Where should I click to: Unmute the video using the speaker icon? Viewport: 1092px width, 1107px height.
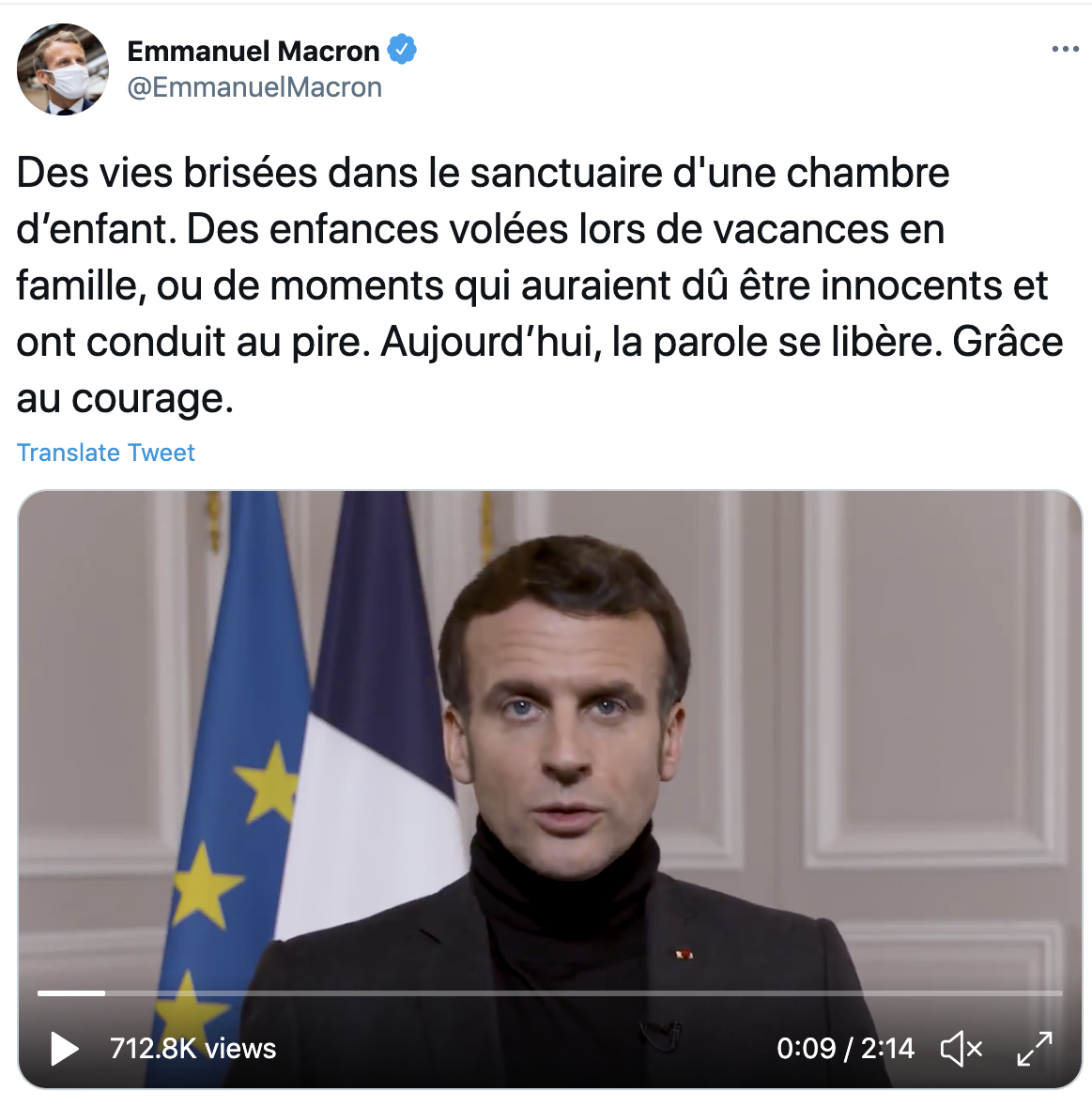coord(961,1049)
